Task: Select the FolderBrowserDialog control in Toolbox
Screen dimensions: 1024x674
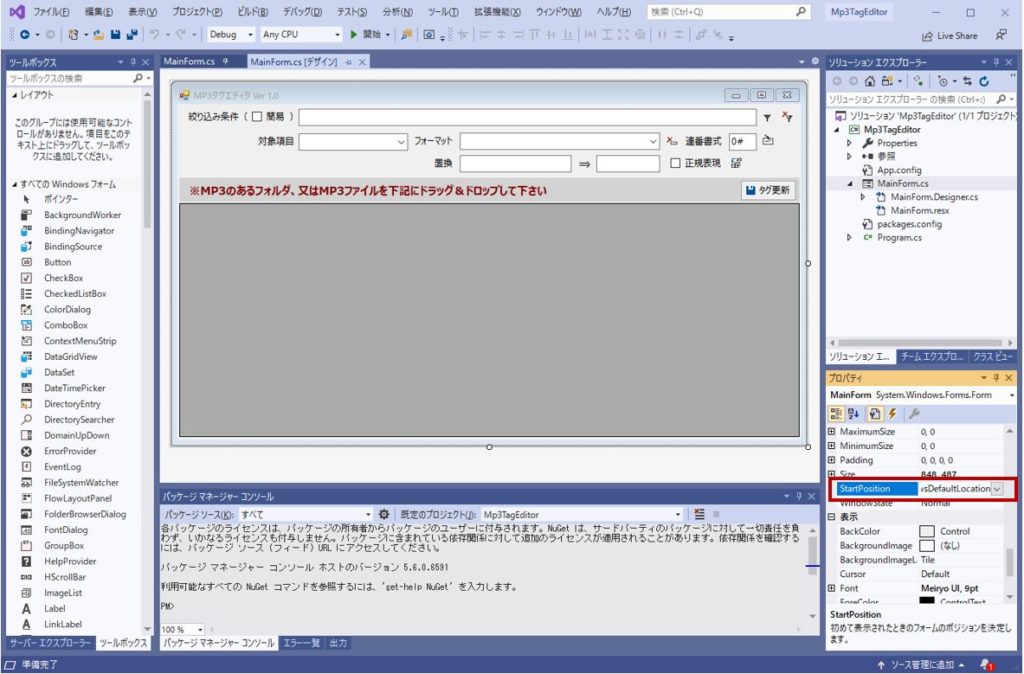Action: [85, 514]
